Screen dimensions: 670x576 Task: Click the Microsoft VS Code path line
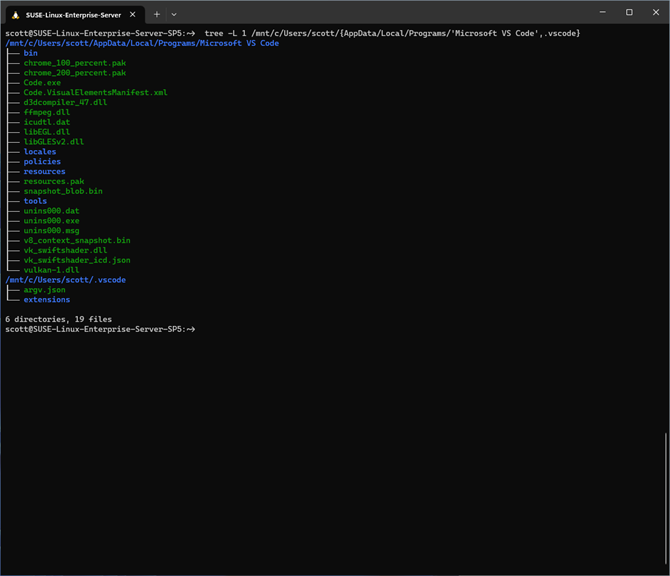coord(142,43)
